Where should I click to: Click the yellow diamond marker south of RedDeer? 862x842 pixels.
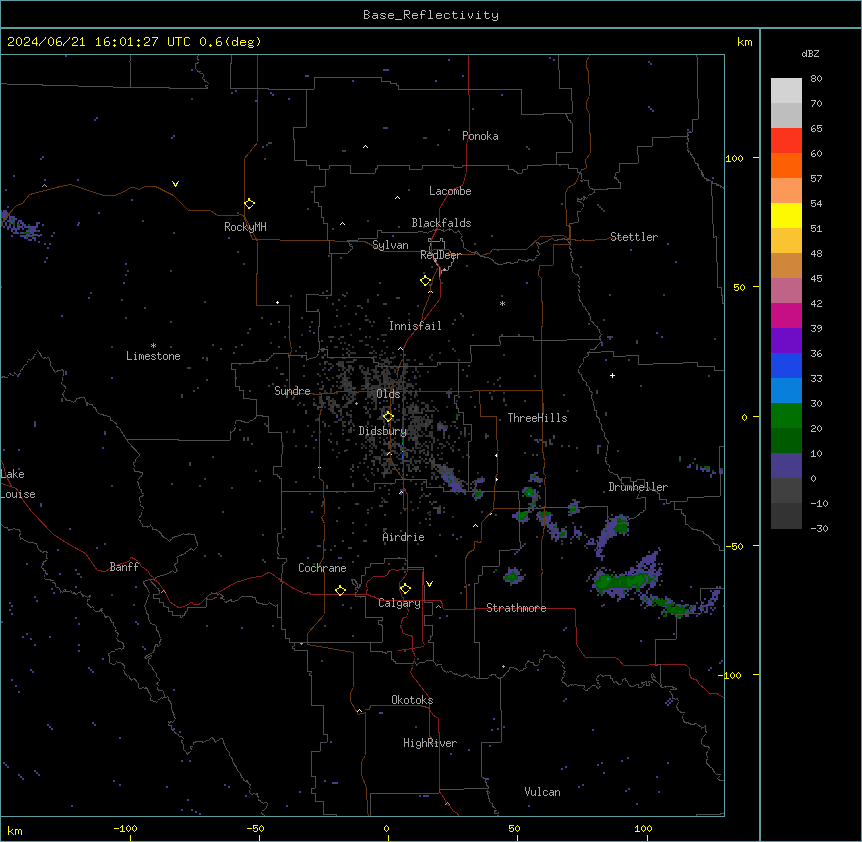(x=426, y=281)
